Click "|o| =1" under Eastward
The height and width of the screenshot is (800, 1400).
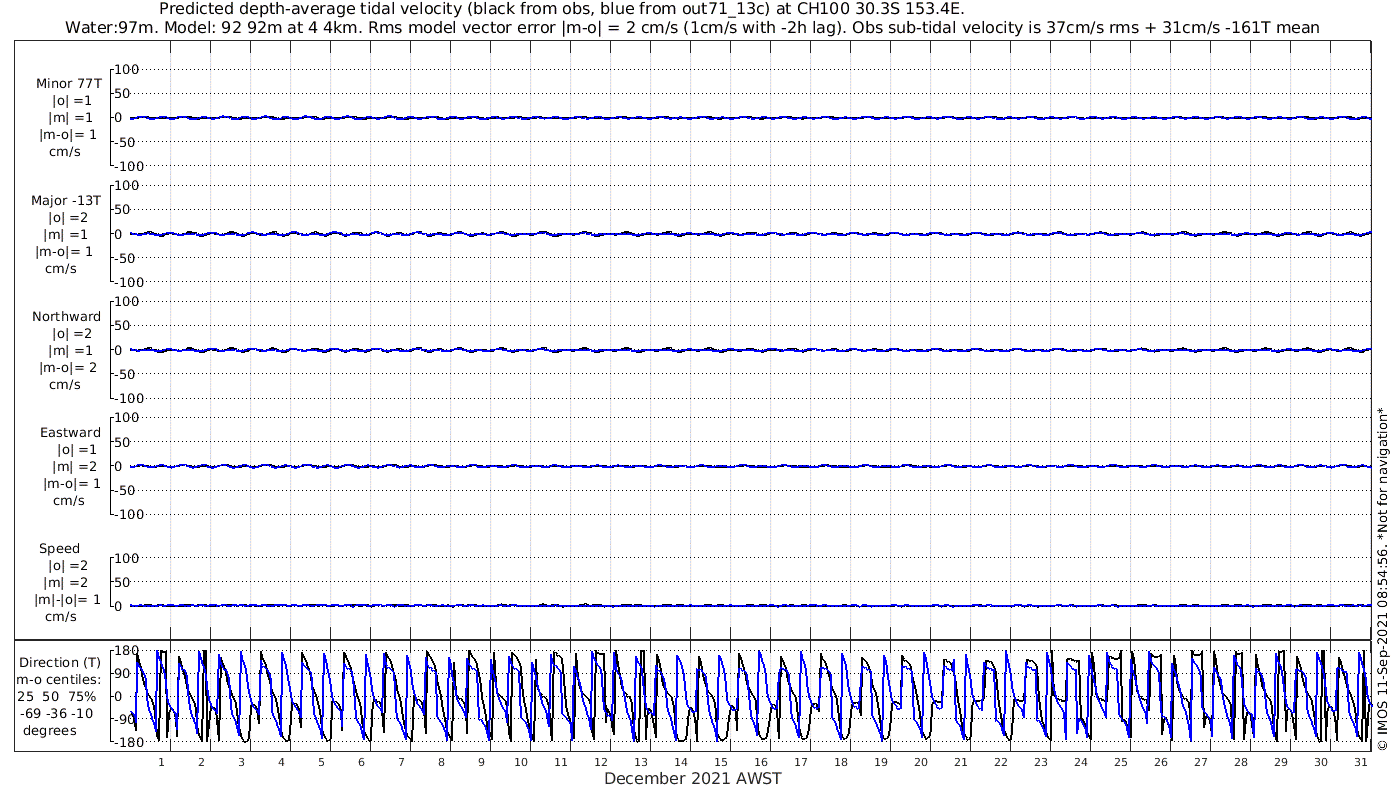click(x=76, y=450)
